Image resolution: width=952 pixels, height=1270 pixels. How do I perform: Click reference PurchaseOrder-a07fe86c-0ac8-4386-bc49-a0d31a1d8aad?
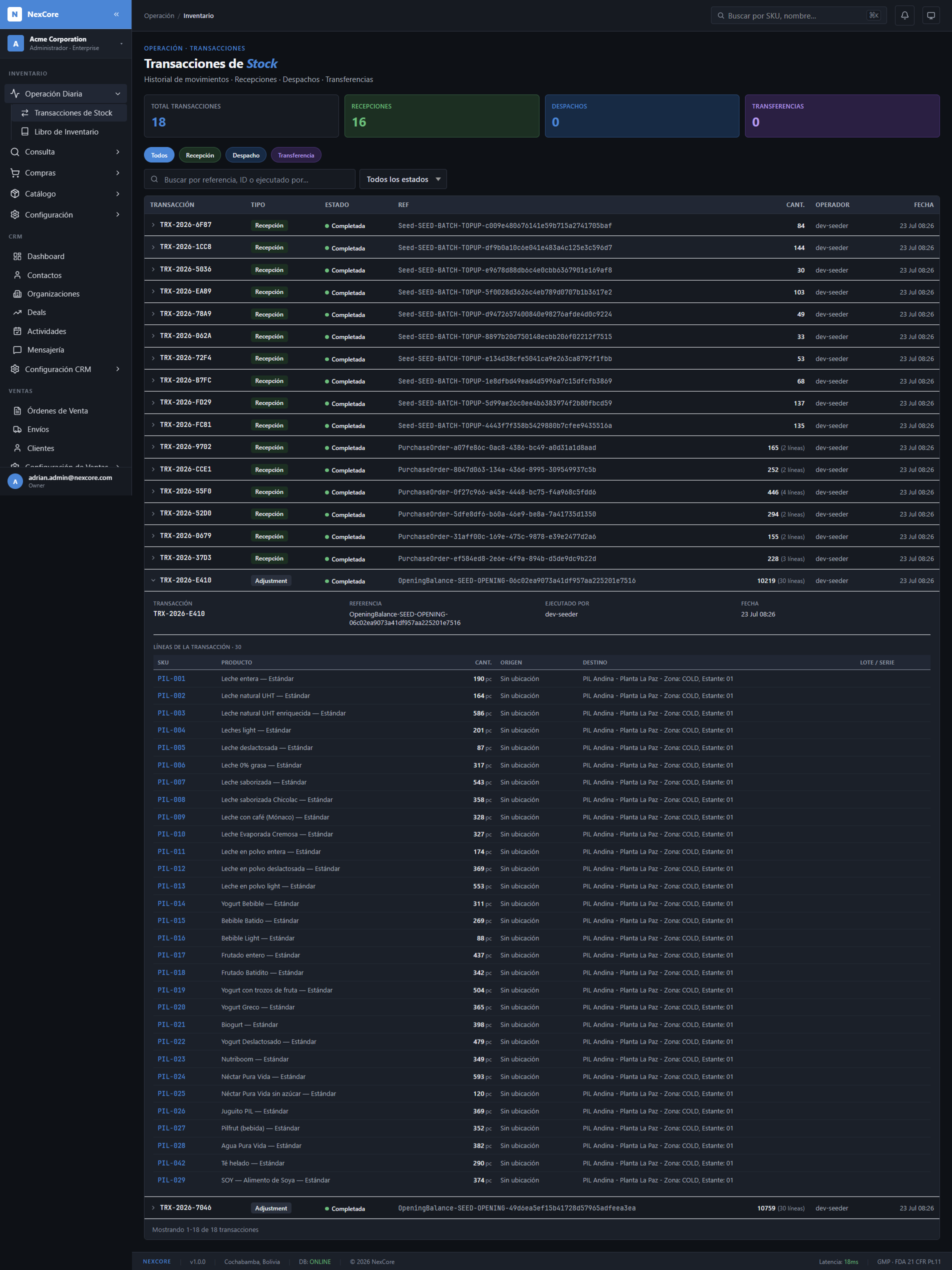496,447
